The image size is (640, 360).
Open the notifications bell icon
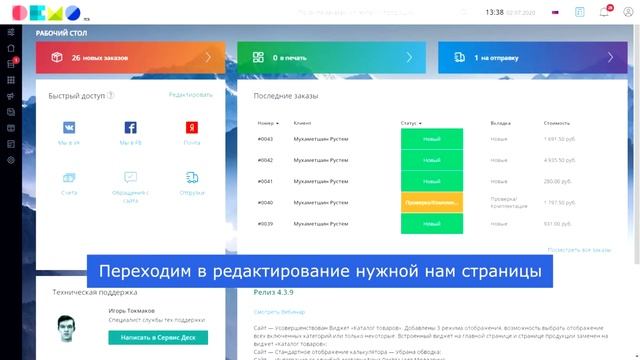tap(604, 12)
